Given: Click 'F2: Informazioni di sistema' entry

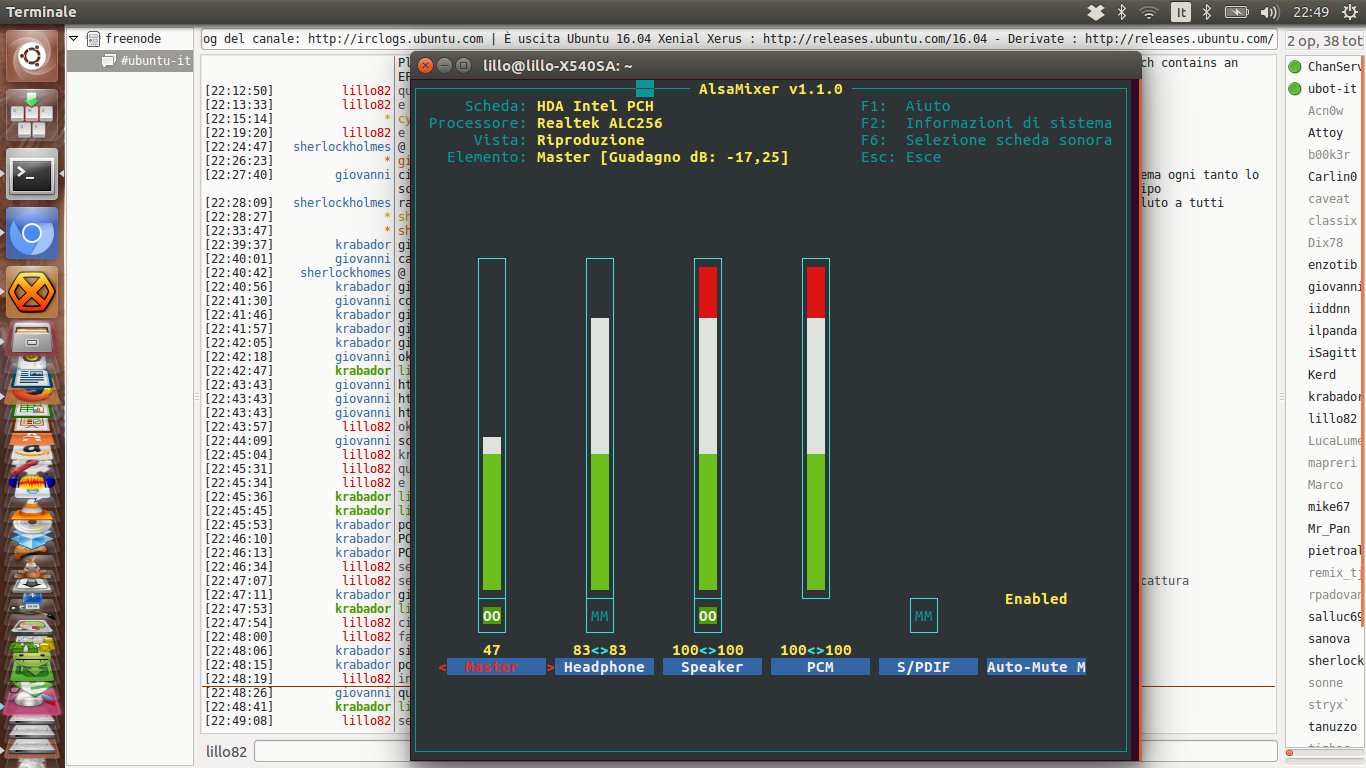Looking at the screenshot, I should [x=987, y=123].
